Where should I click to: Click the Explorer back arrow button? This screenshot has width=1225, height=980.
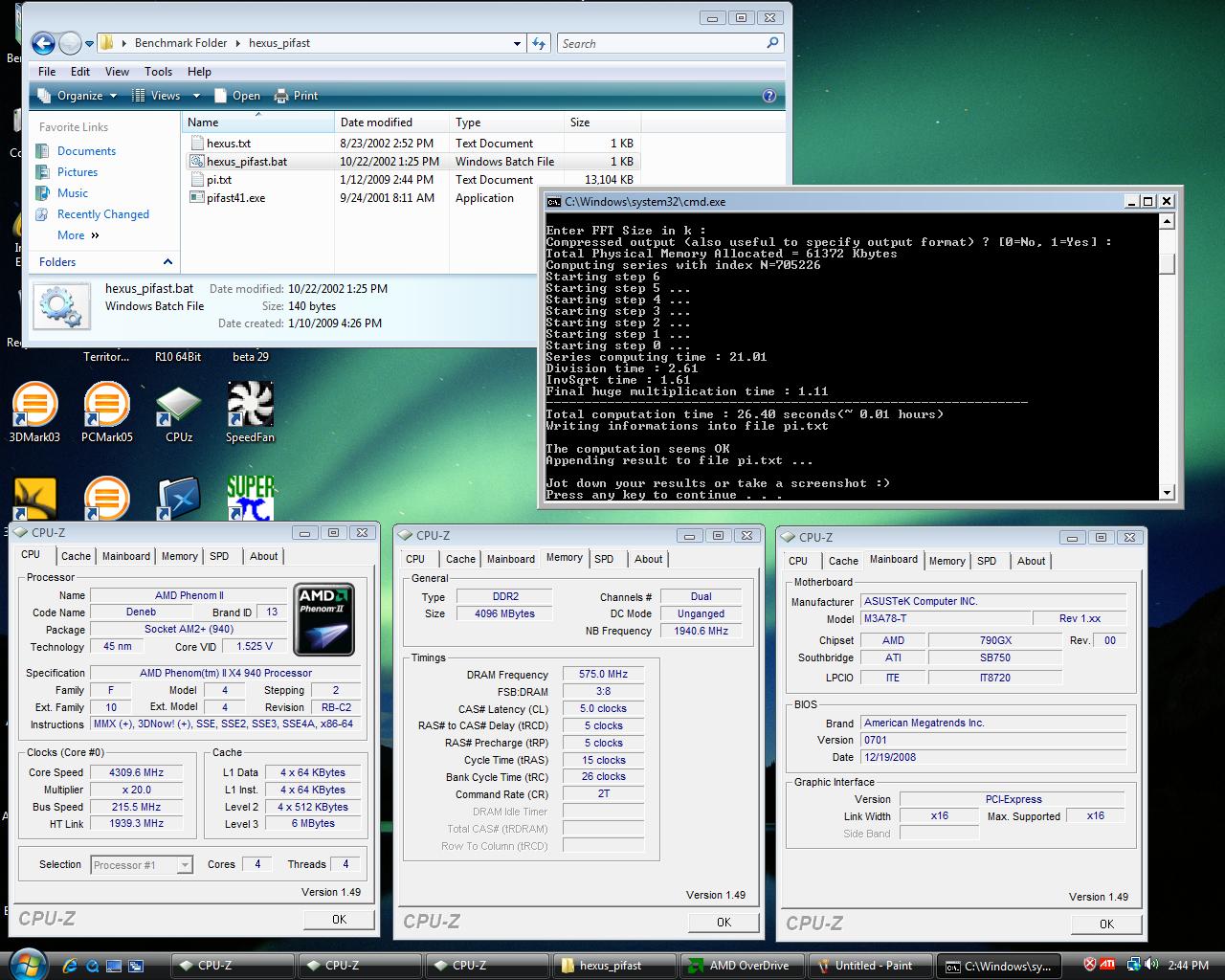pos(43,43)
